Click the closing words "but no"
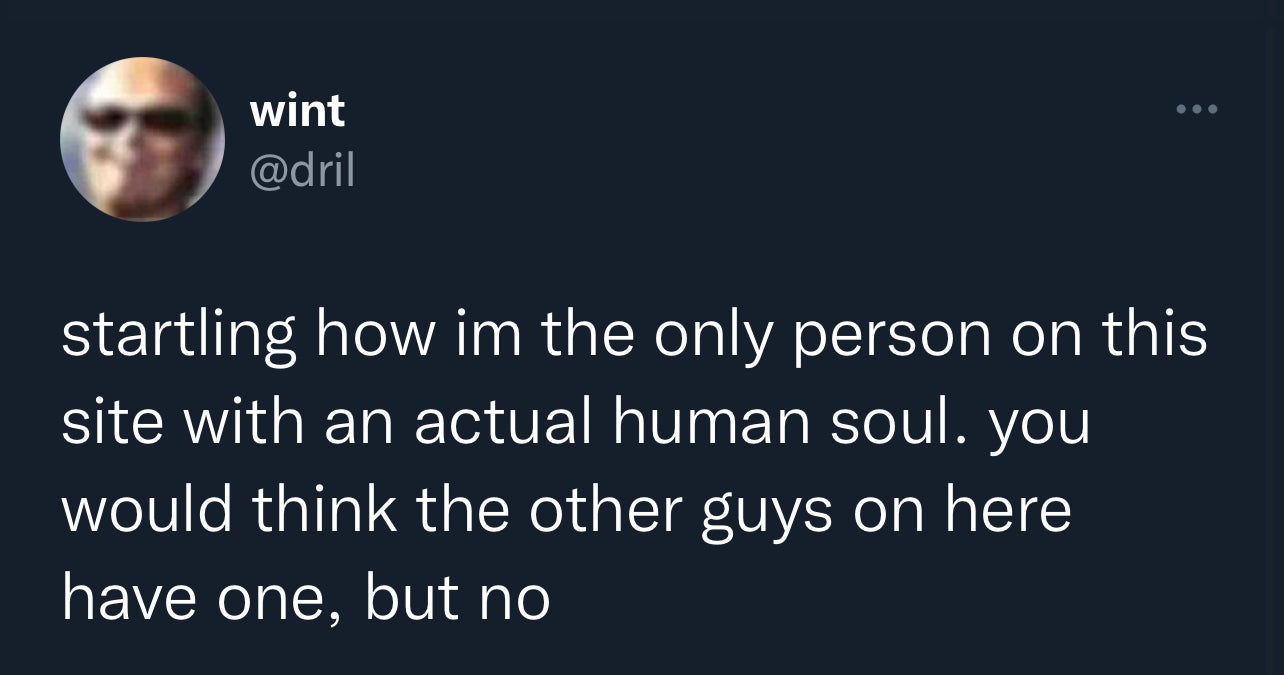The height and width of the screenshot is (675, 1284). pos(456,598)
